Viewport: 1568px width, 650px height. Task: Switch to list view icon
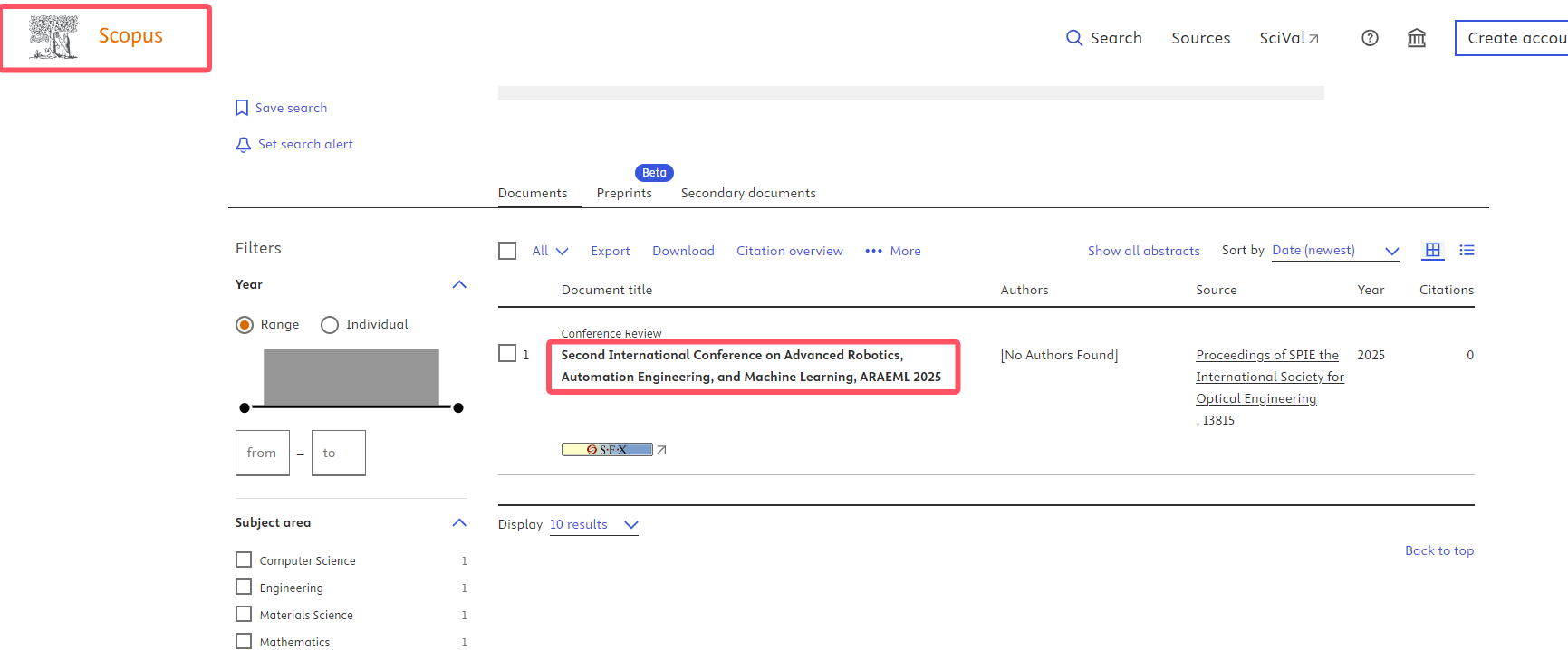tap(1467, 251)
